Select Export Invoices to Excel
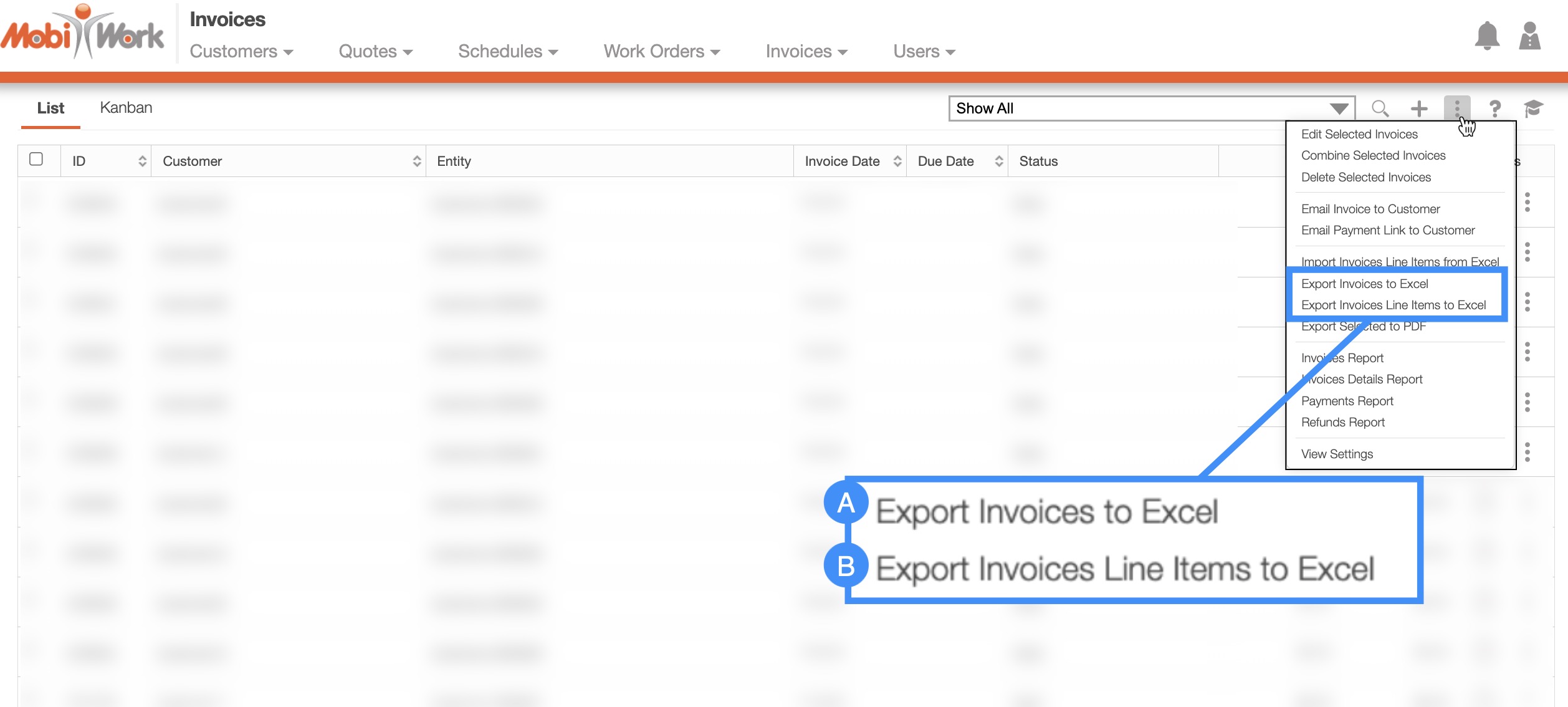The image size is (1568, 707). 1364,284
